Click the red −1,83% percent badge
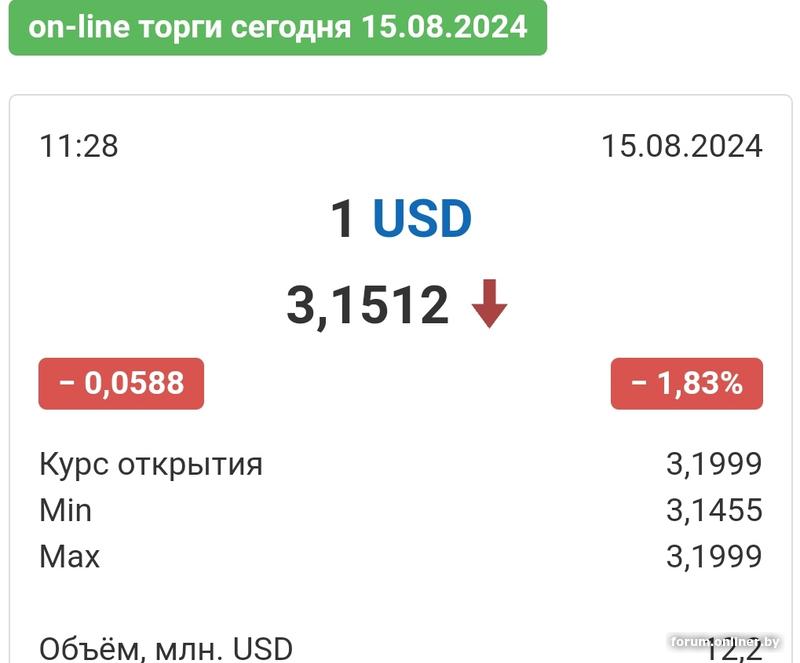Screen dimensions: 800x663 687,383
